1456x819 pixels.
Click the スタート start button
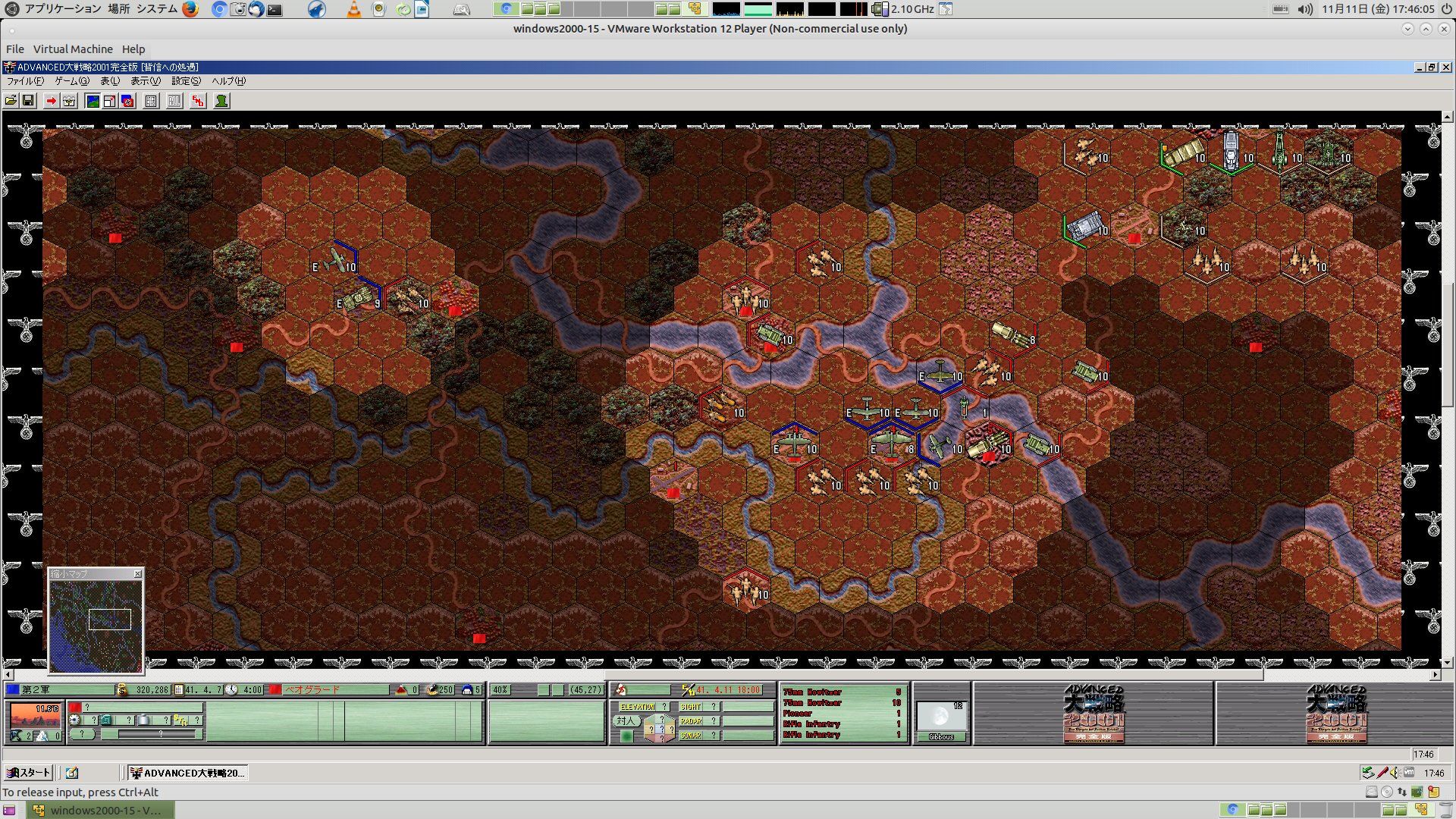[x=29, y=773]
